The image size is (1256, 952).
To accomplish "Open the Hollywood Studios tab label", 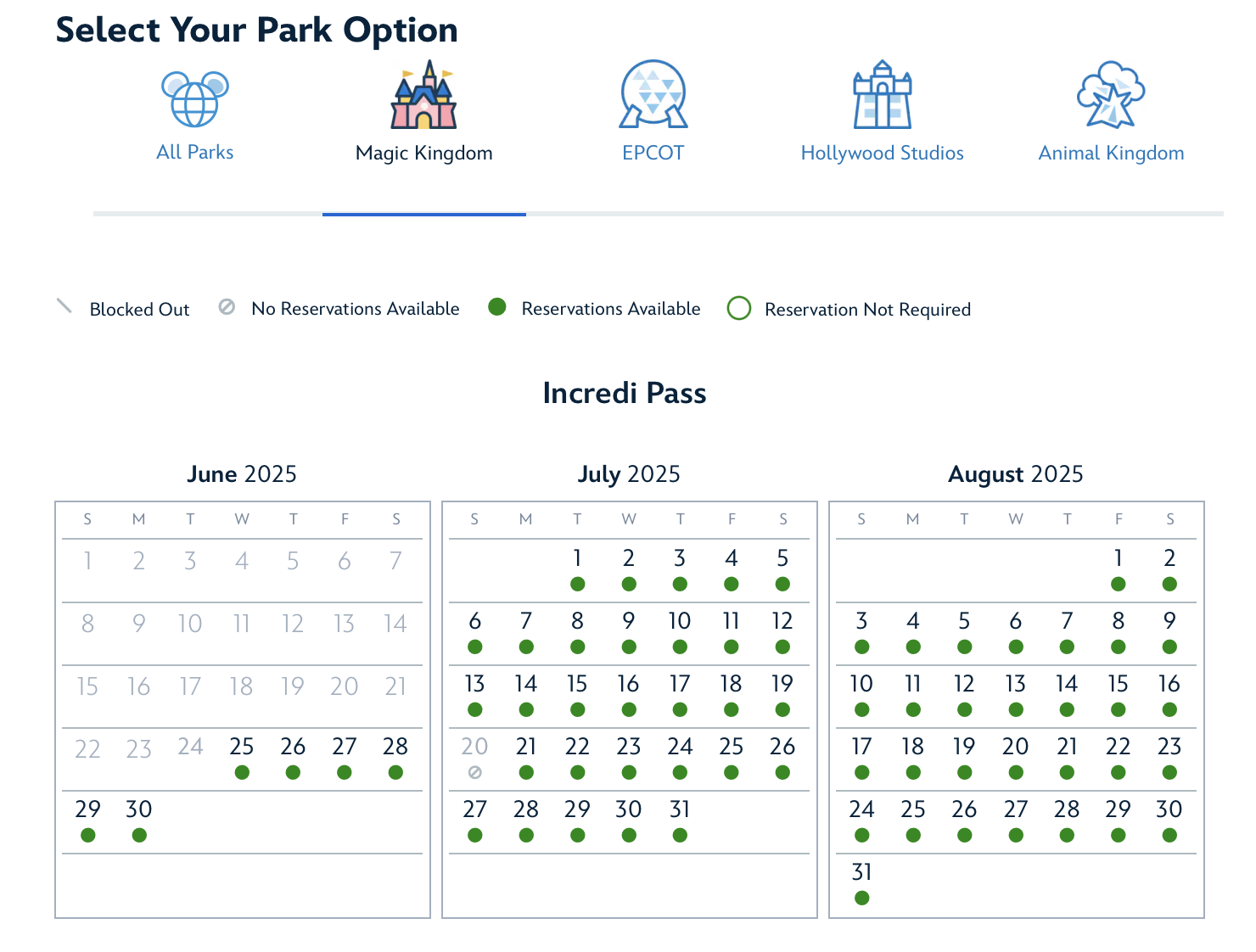I will point(882,153).
